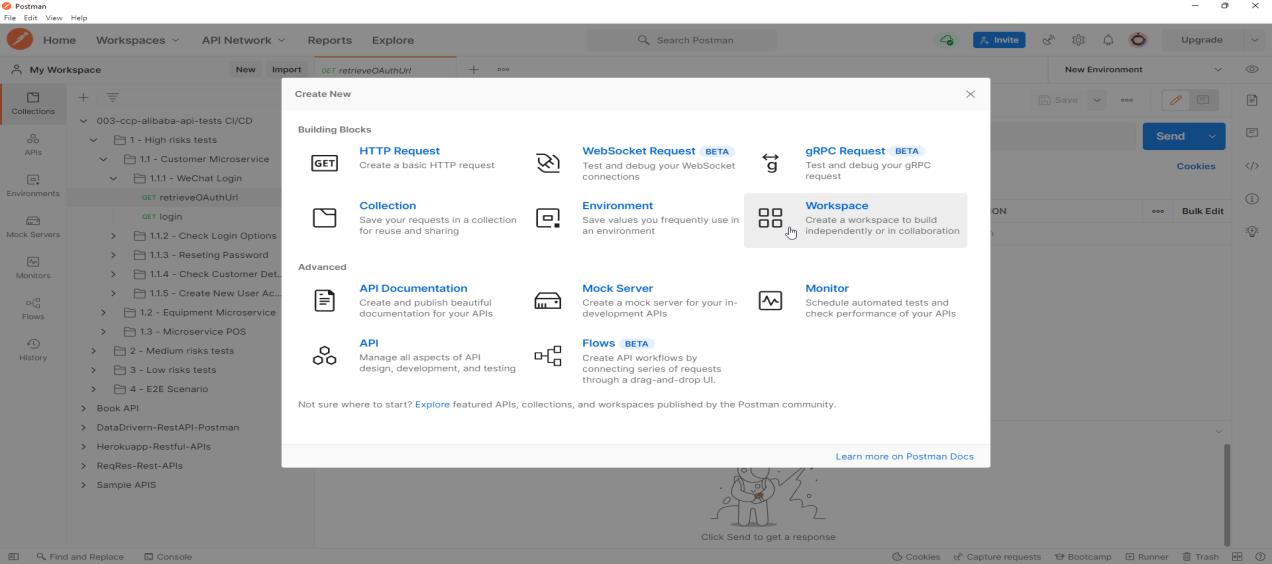This screenshot has height=564, width=1272.
Task: Open the Upgrade dropdown arrow
Action: tap(1255, 40)
